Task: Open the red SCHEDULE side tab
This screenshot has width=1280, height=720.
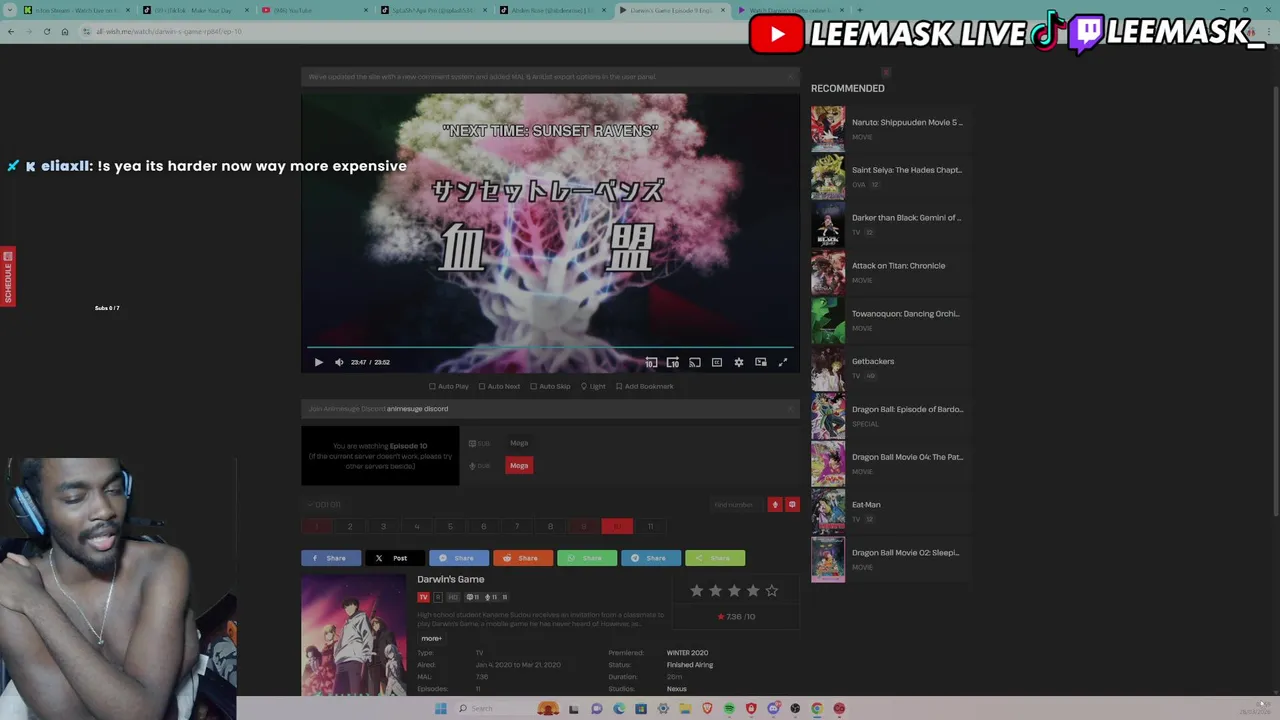Action: pyautogui.click(x=7, y=277)
